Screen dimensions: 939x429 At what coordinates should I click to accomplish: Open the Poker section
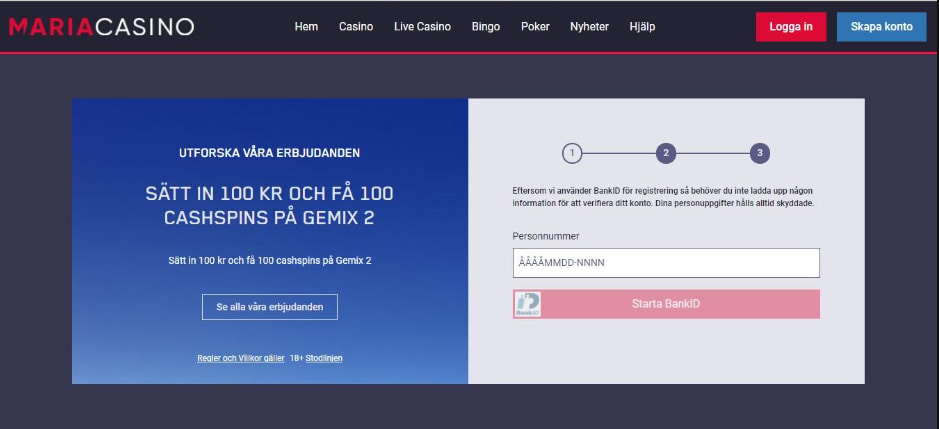(x=535, y=27)
